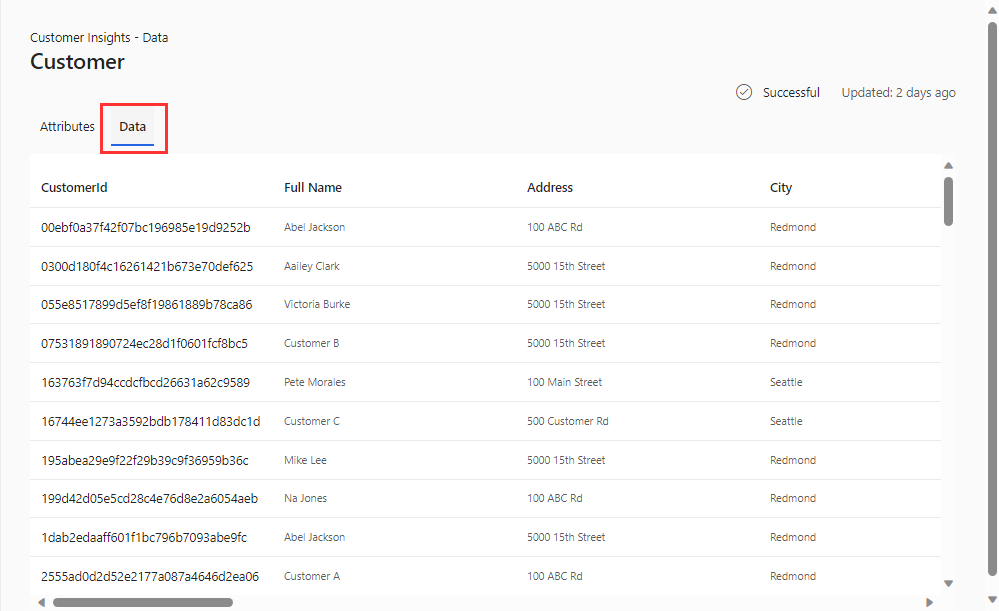Click the Updated: 2 days ago text

898,92
